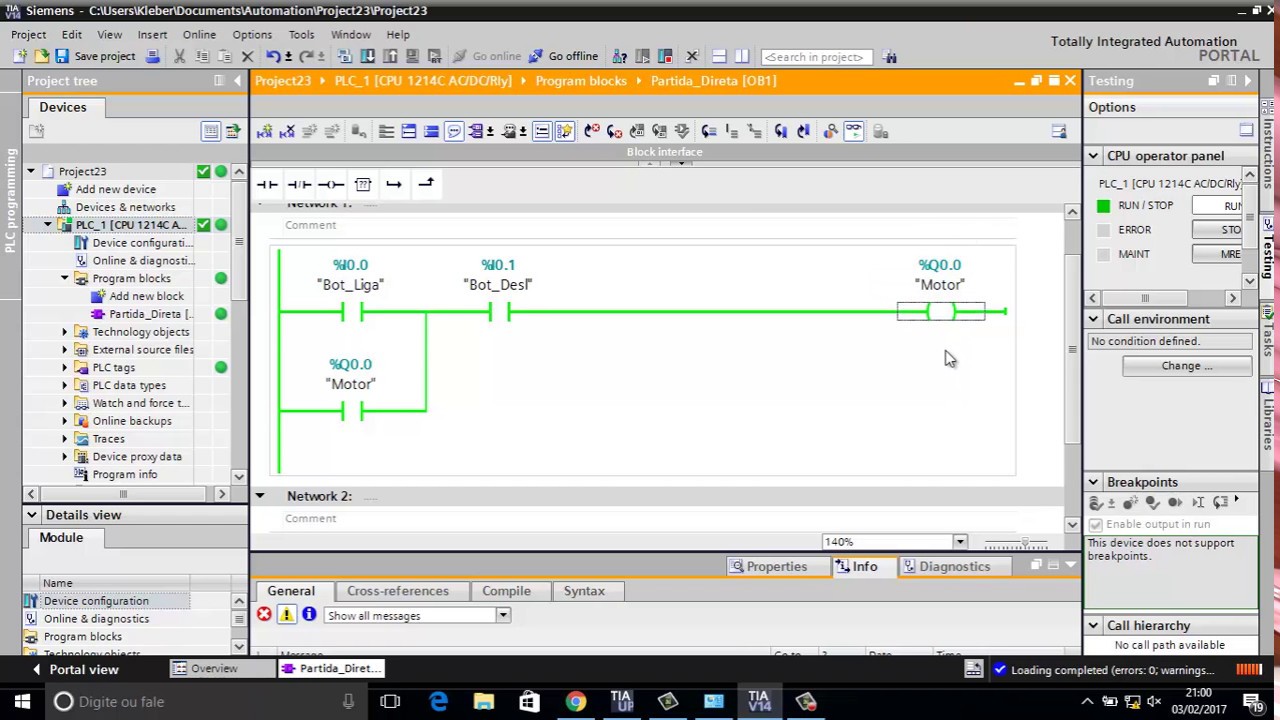
Task: Expand the Watch and force tables folder
Action: pos(65,403)
